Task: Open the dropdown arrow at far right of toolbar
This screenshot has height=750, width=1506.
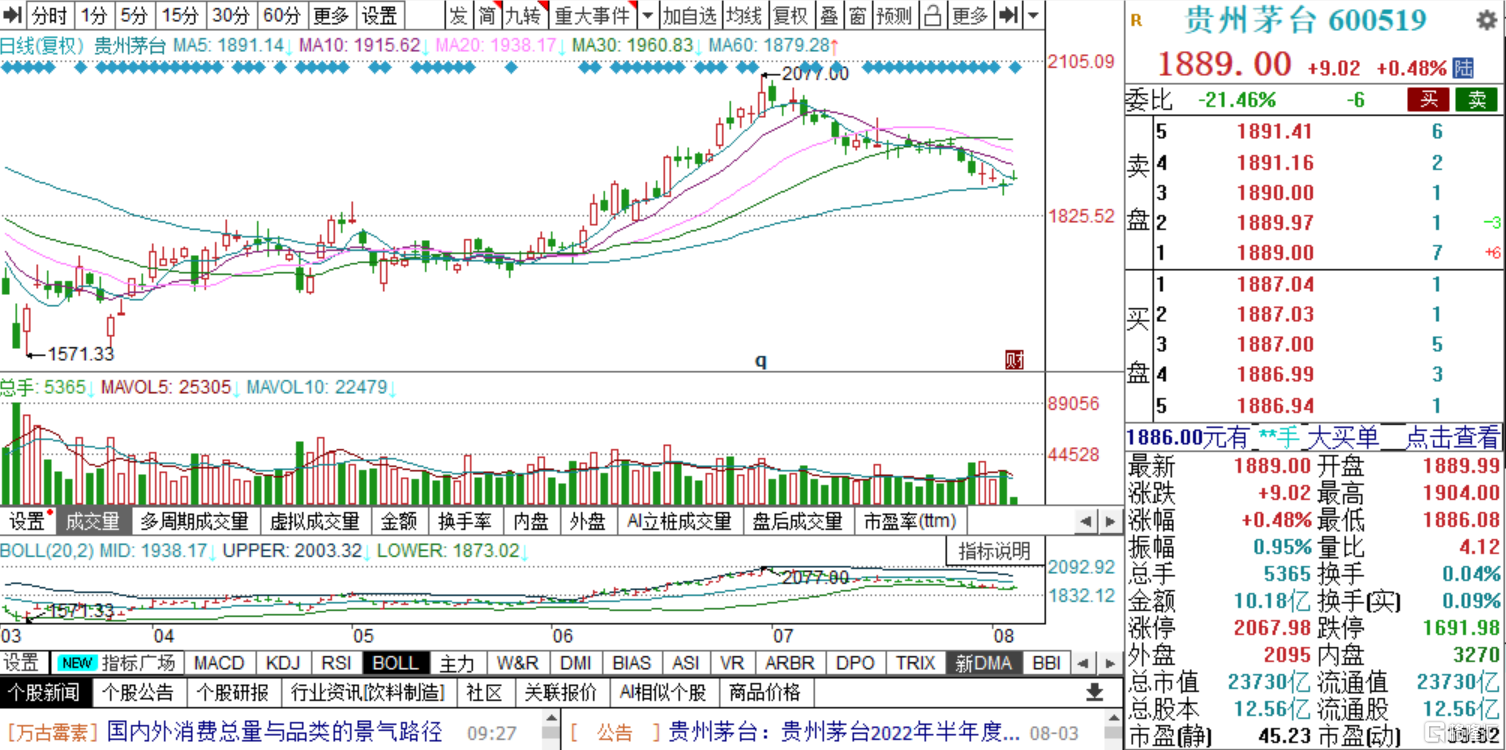Action: (x=1032, y=15)
